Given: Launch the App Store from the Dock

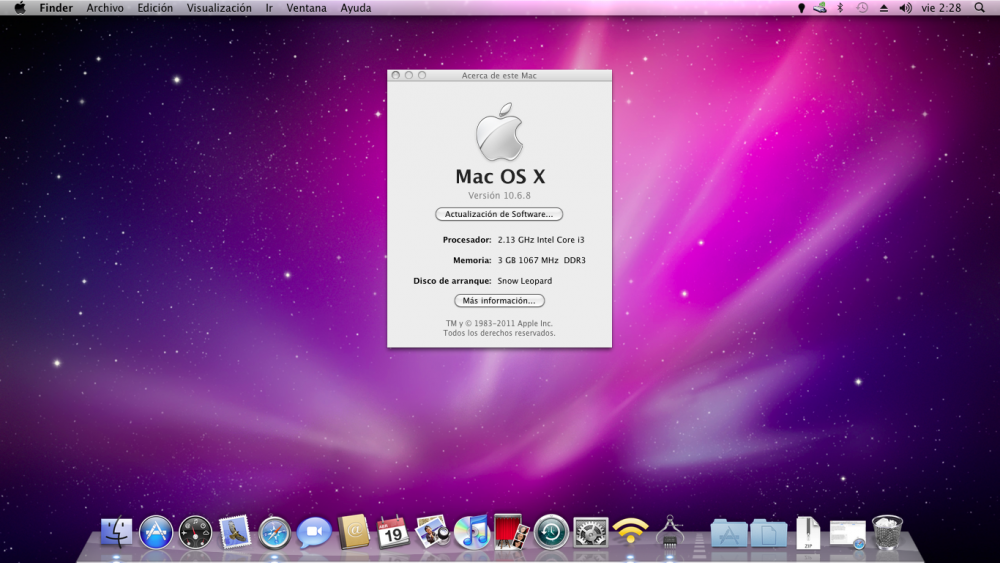Looking at the screenshot, I should (x=156, y=532).
